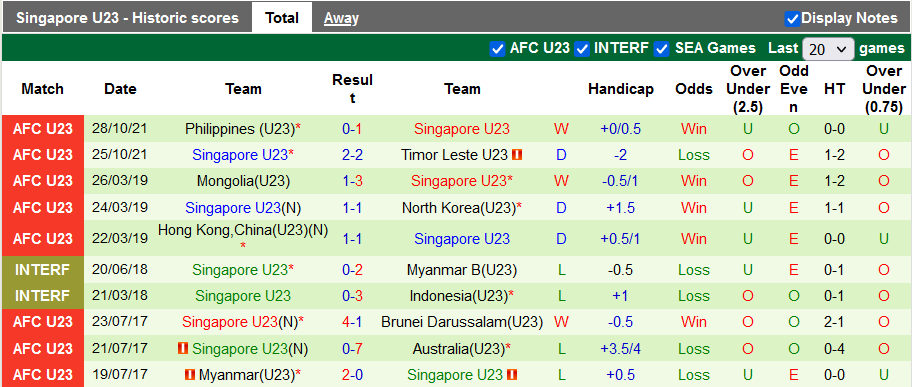Click Singapore U23 in the Indonesia row
The height and width of the screenshot is (387, 912).
coord(243,296)
